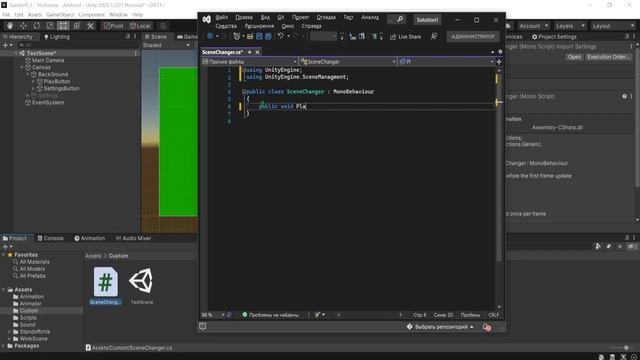Open the Layers dropdown in Unity

pyautogui.click(x=570, y=26)
